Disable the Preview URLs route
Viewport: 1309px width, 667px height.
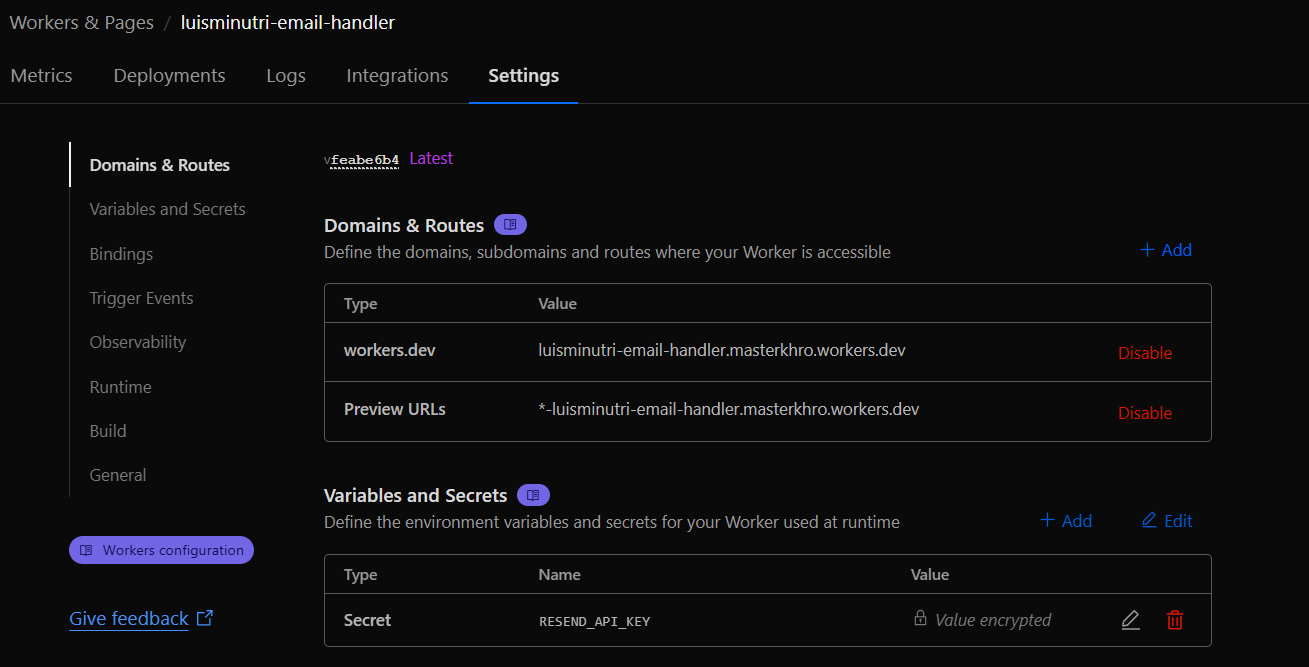click(x=1145, y=412)
